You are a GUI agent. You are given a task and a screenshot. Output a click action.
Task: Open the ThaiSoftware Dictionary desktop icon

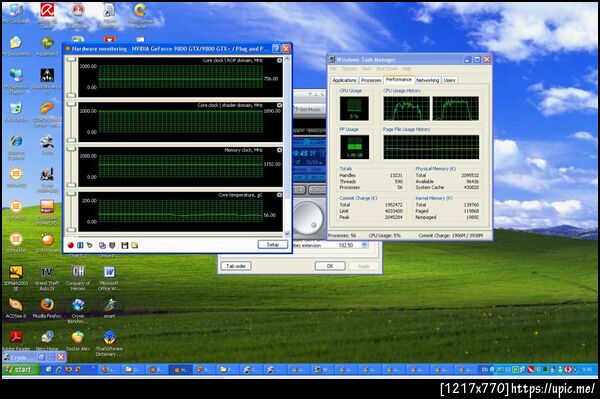(109, 344)
